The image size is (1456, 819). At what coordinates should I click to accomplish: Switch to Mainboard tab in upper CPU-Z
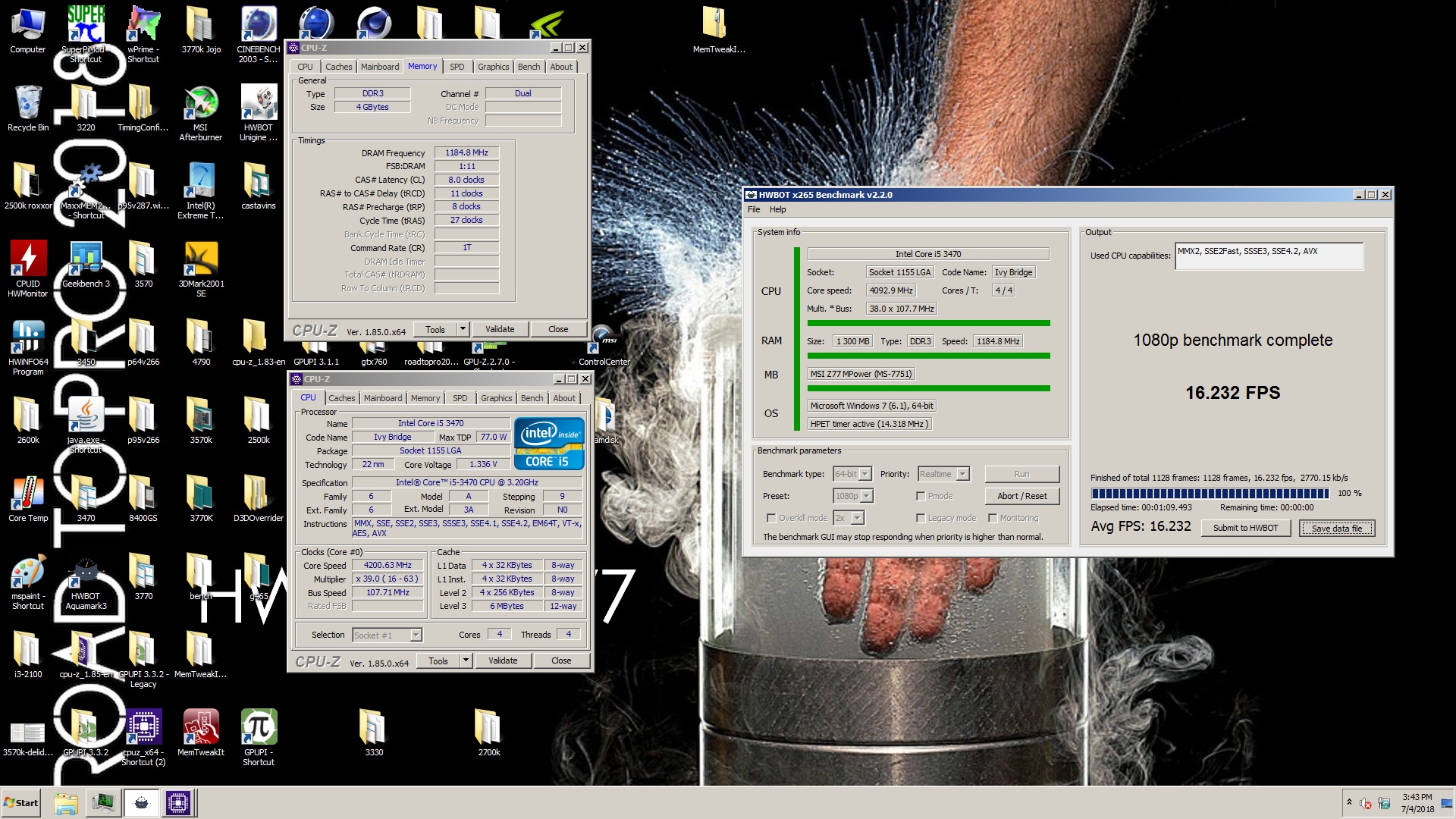pyautogui.click(x=379, y=67)
